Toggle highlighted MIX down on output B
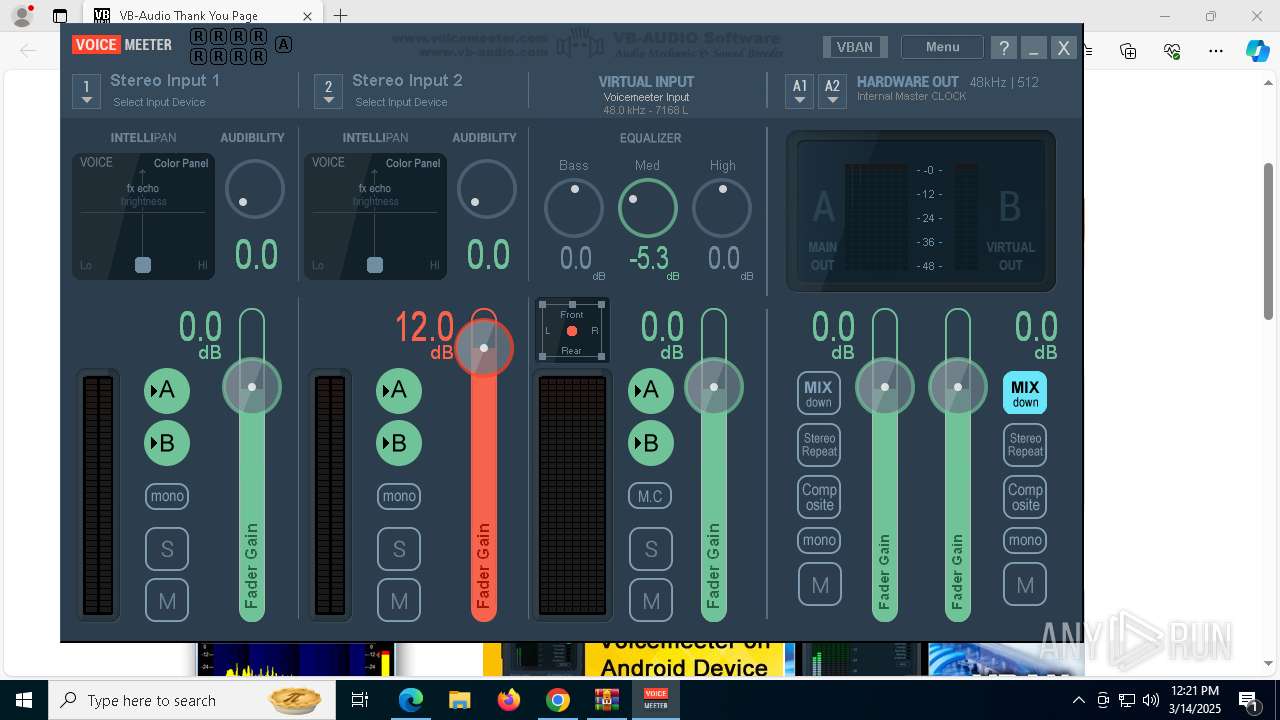This screenshot has height=720, width=1280. pos(1025,393)
